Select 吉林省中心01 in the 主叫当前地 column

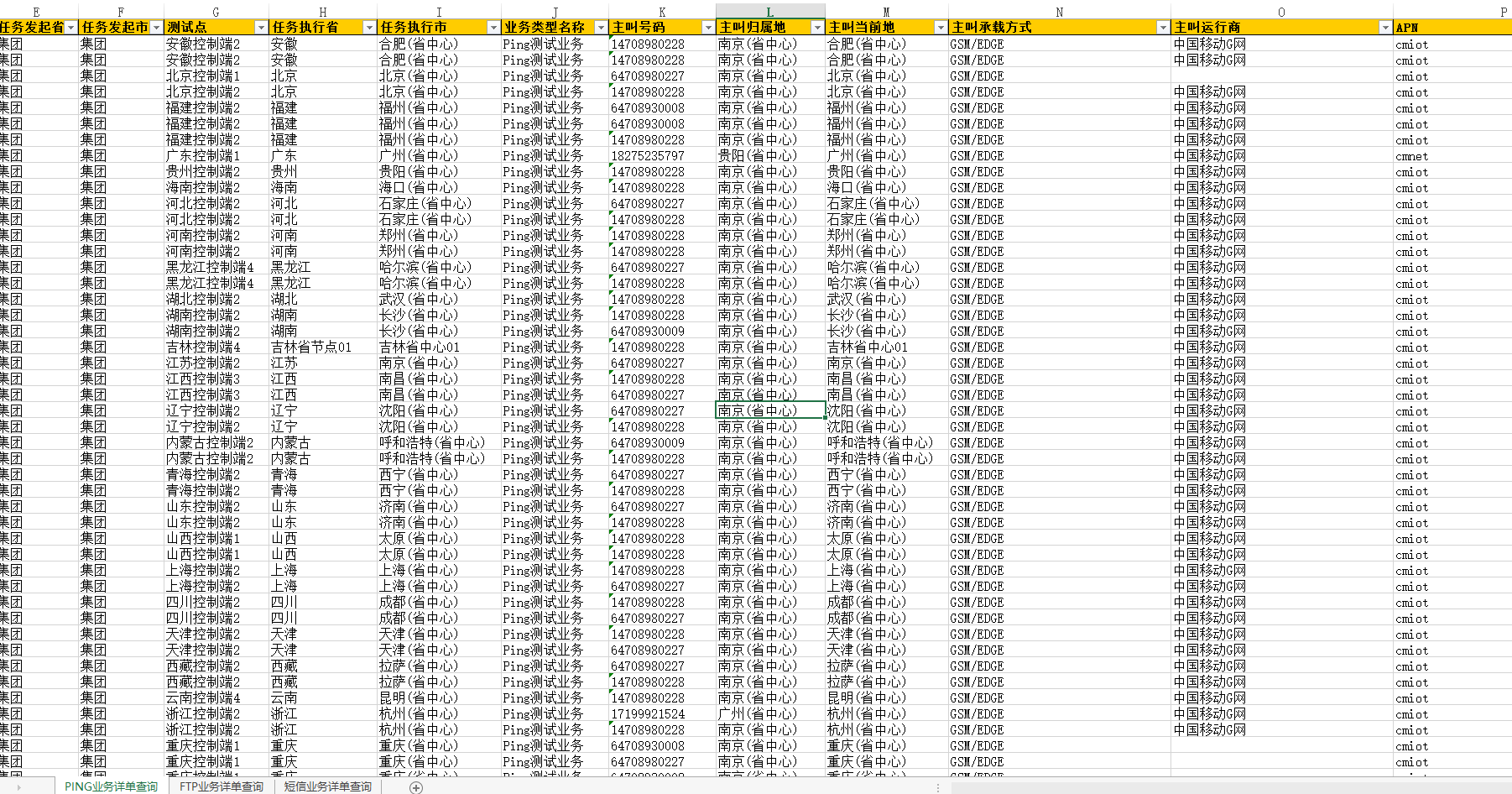coord(887,347)
